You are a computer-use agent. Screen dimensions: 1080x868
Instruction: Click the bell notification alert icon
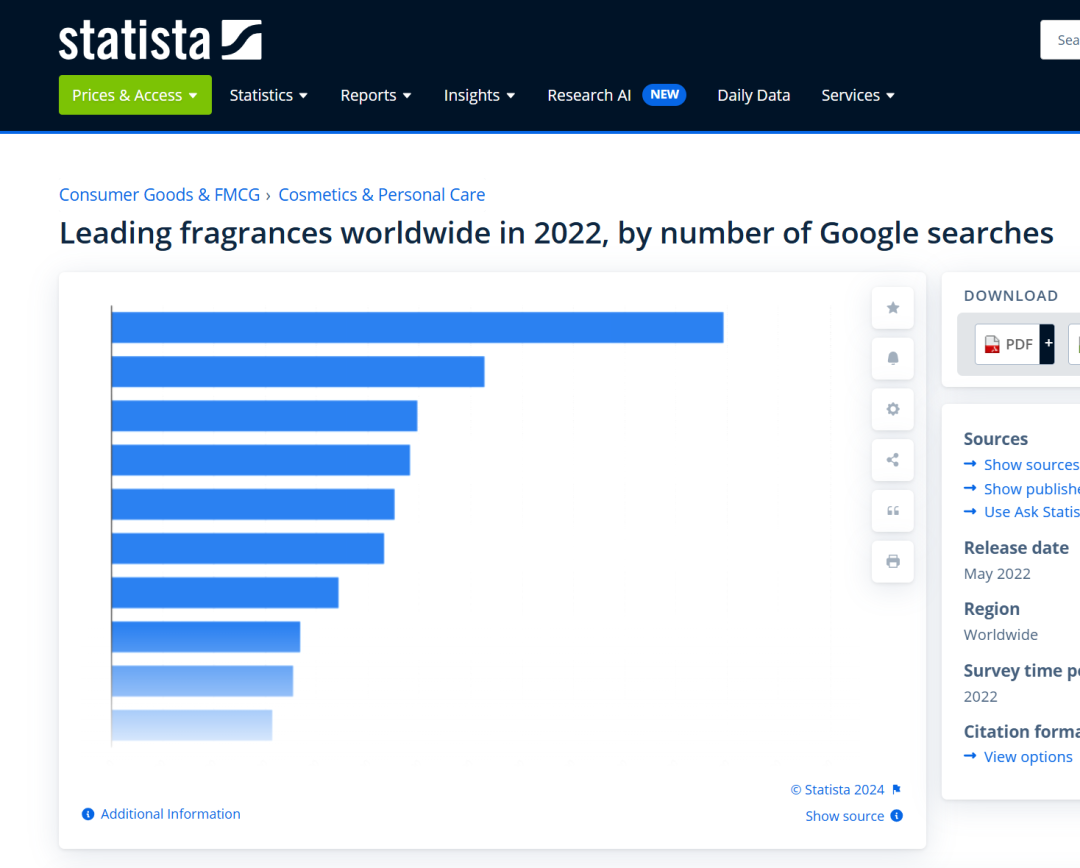(892, 358)
